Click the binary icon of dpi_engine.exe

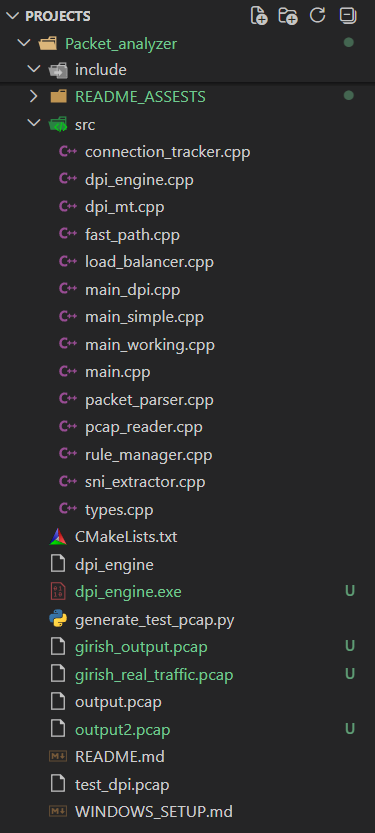pos(58,591)
